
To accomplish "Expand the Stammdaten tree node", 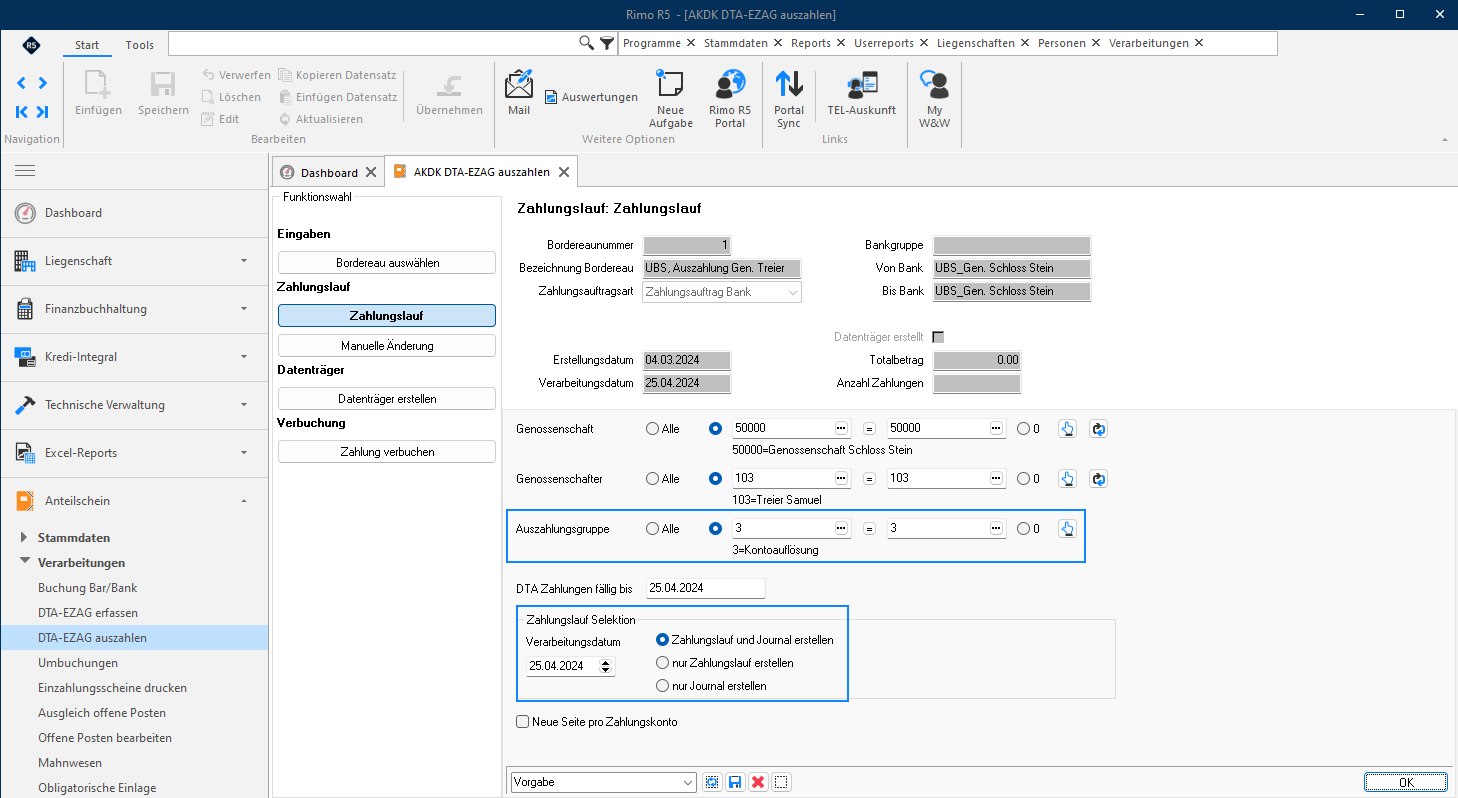I will (x=24, y=538).
